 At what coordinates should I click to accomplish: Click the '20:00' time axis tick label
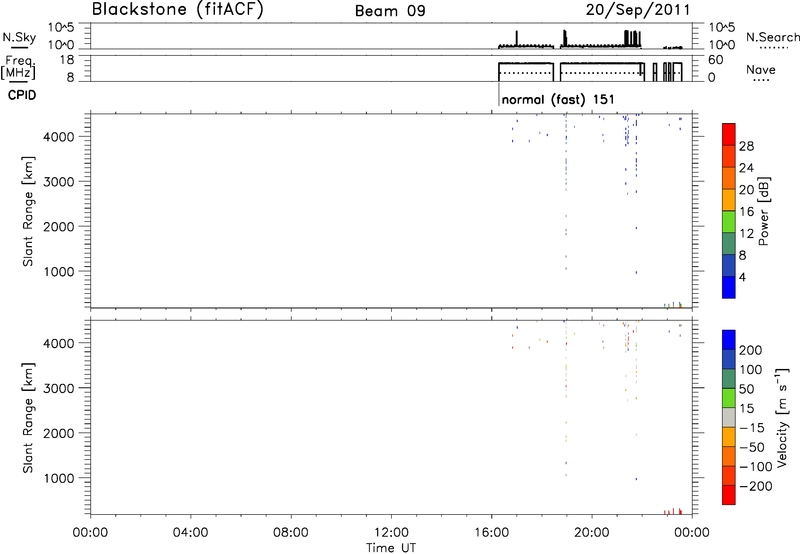pos(591,533)
